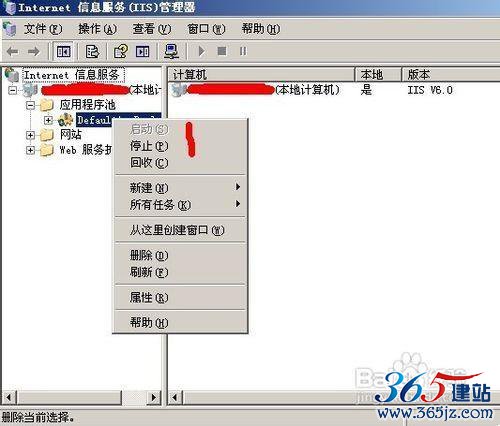Click left pane horizontal scrollbar right arrow

pos(154,397)
